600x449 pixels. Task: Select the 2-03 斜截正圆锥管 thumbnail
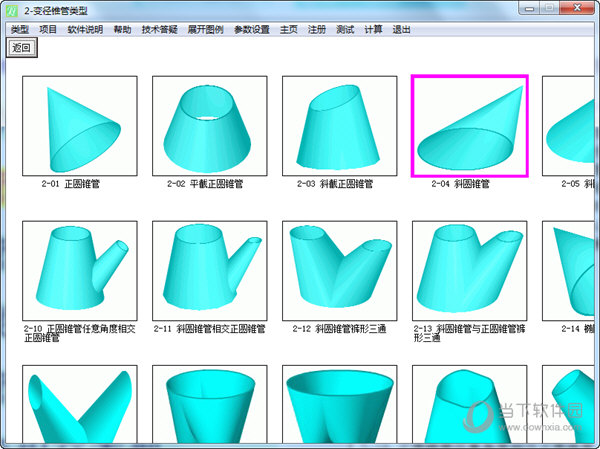tap(340, 126)
